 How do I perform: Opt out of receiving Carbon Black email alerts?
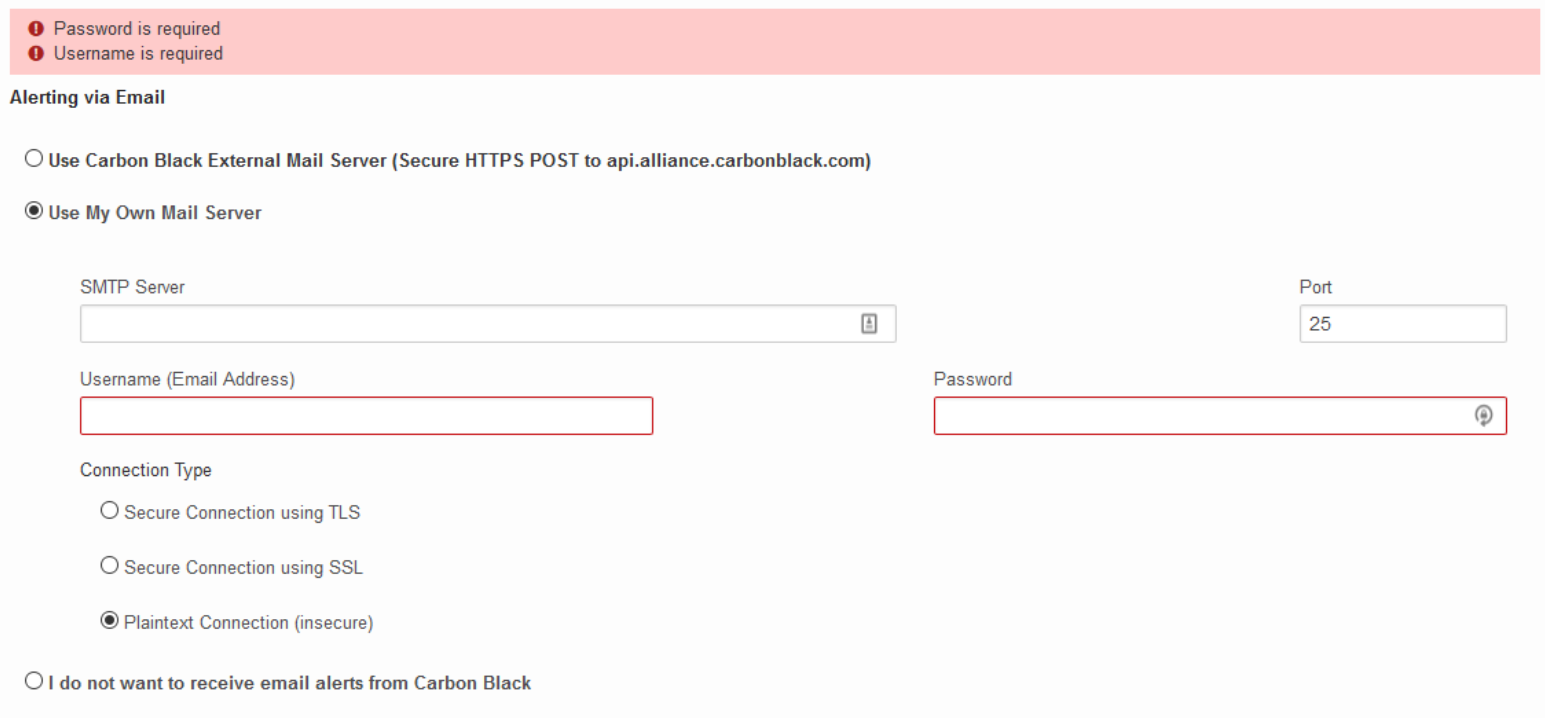point(34,683)
